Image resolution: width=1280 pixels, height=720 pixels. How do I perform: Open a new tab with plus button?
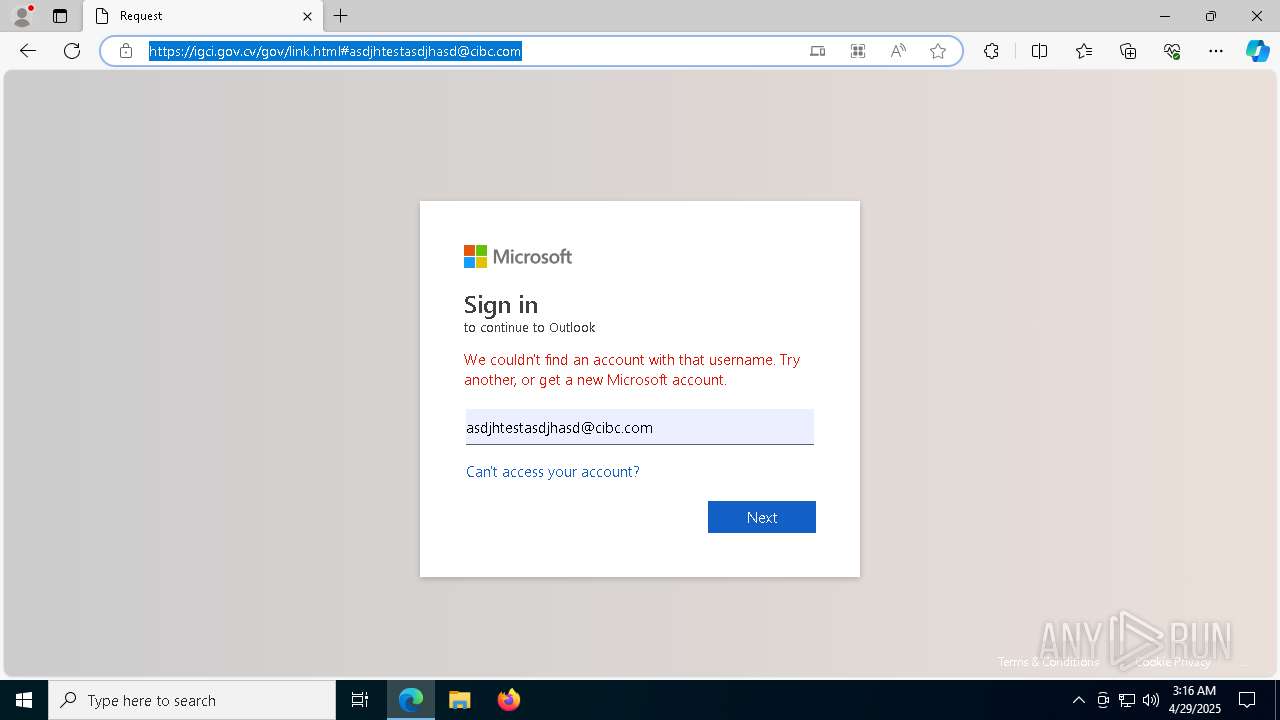341,16
